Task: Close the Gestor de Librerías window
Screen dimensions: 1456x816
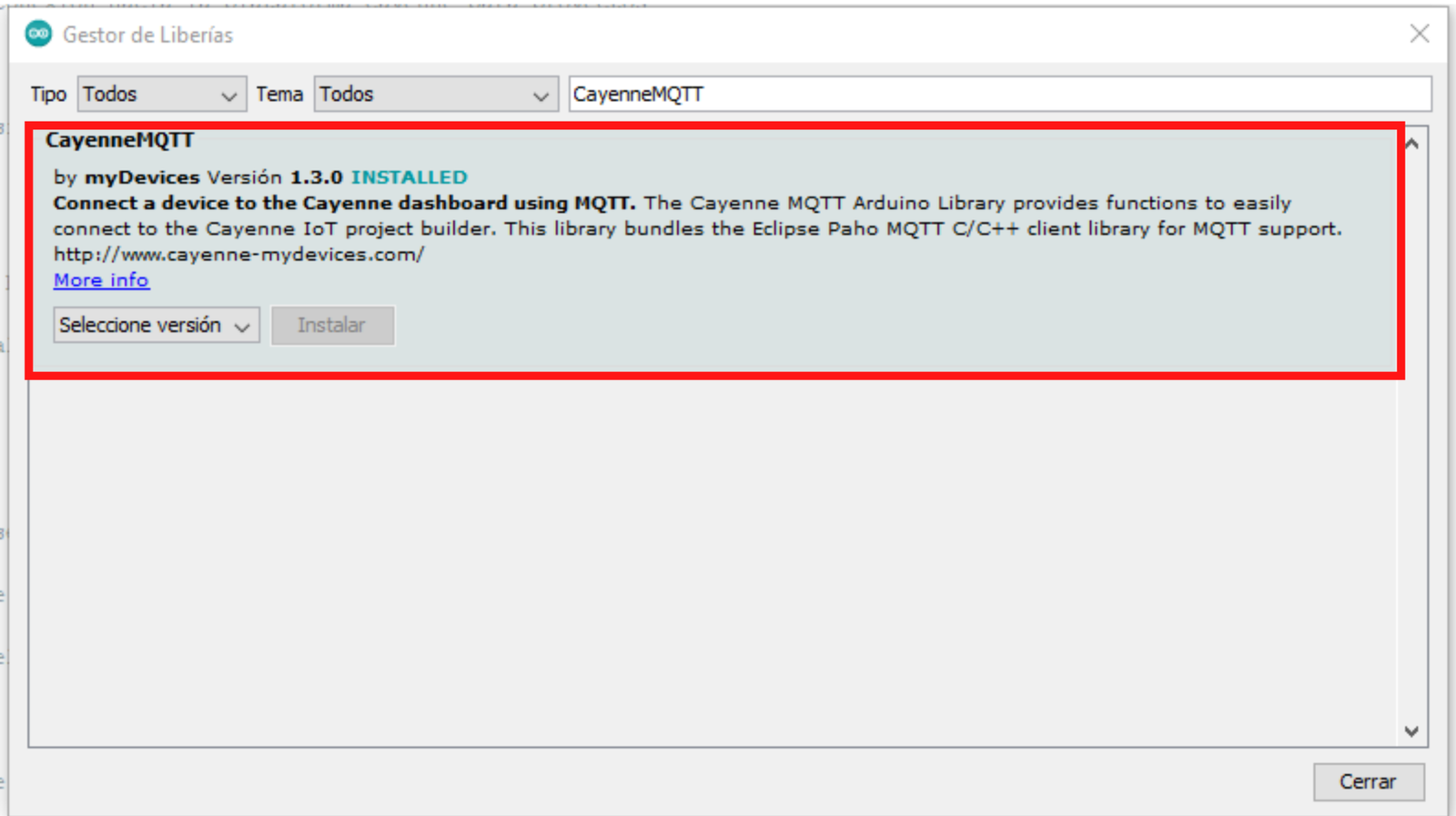Action: click(1419, 35)
